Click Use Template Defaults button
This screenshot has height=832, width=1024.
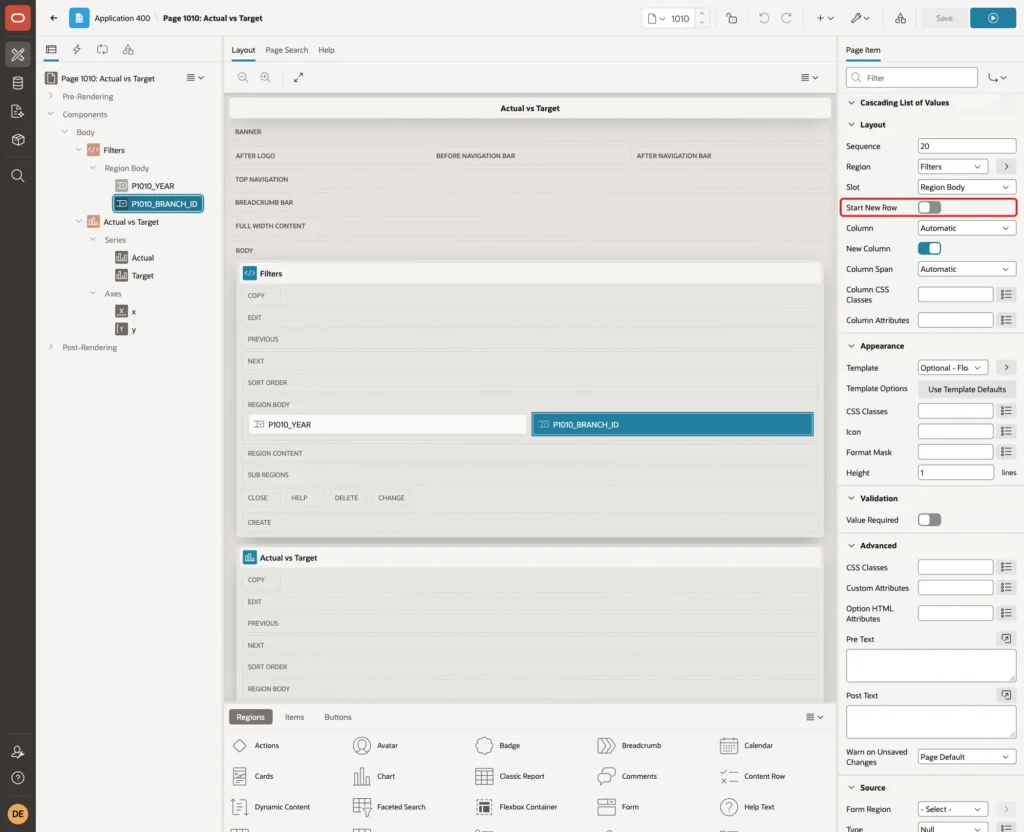[x=967, y=389]
